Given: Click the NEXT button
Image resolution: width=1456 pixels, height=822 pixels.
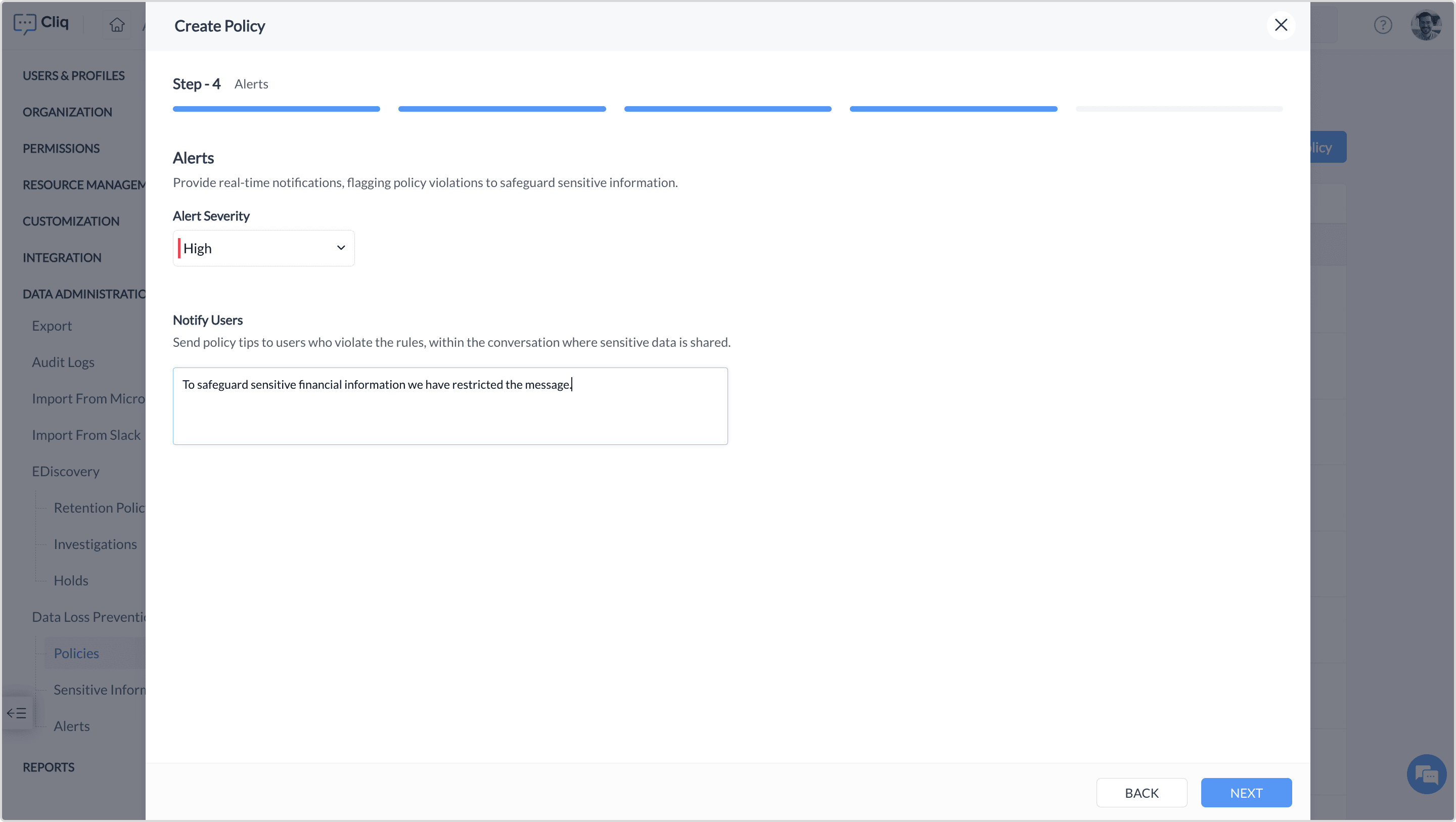Looking at the screenshot, I should tap(1246, 793).
